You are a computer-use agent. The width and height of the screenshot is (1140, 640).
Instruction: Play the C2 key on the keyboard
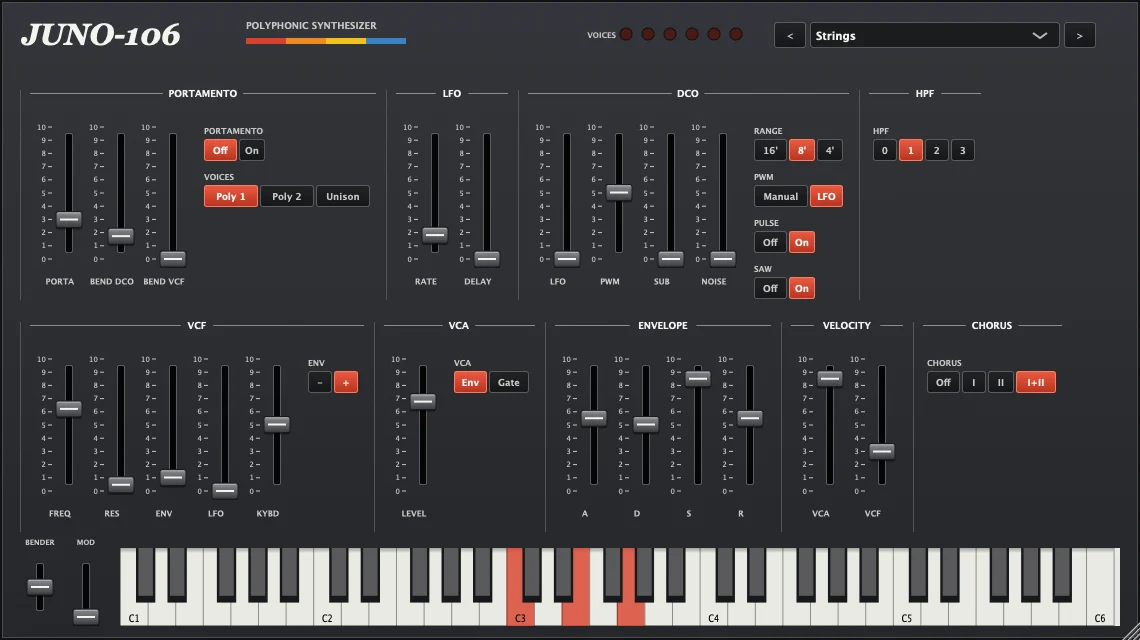tap(327, 611)
